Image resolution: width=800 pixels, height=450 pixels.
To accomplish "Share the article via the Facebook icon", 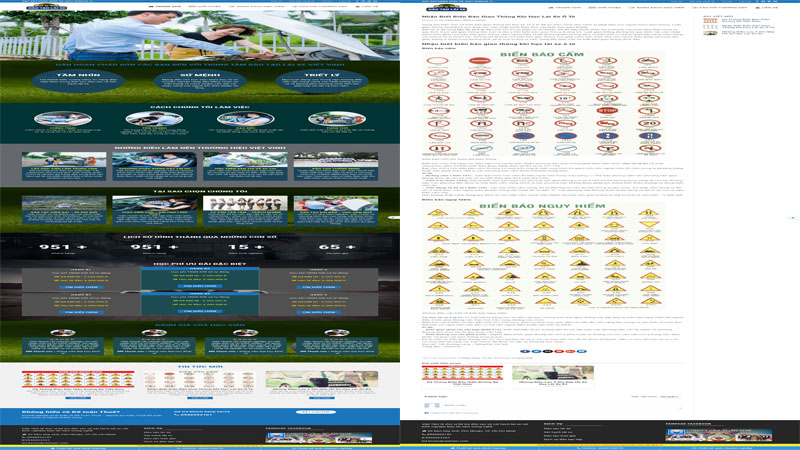I will (524, 352).
